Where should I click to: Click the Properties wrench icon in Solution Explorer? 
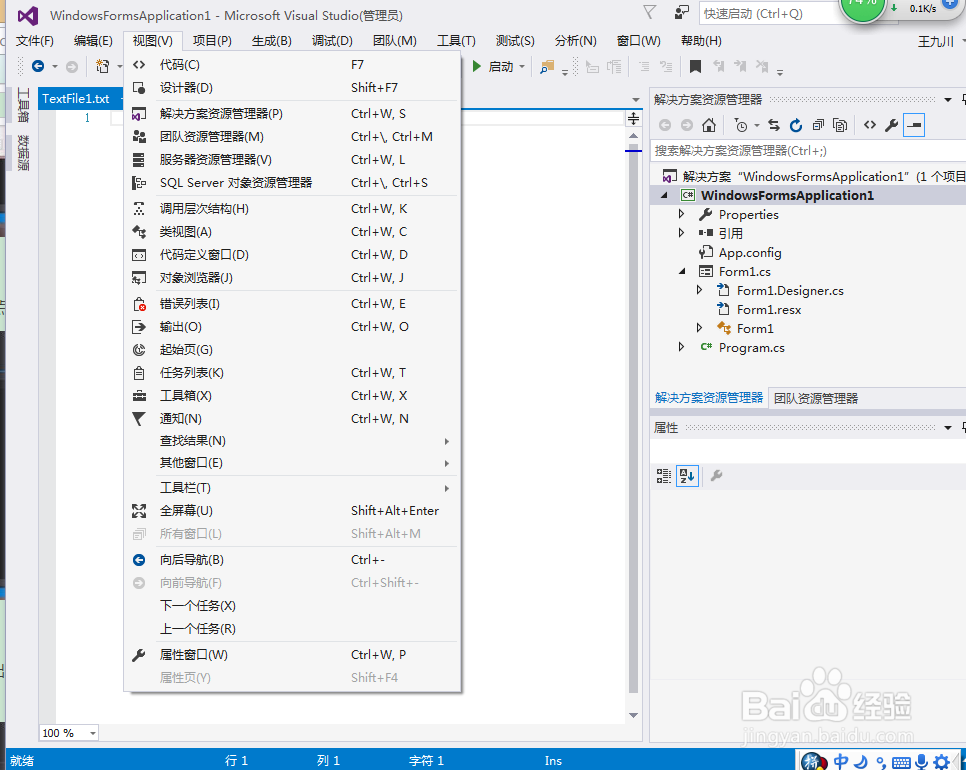click(891, 125)
